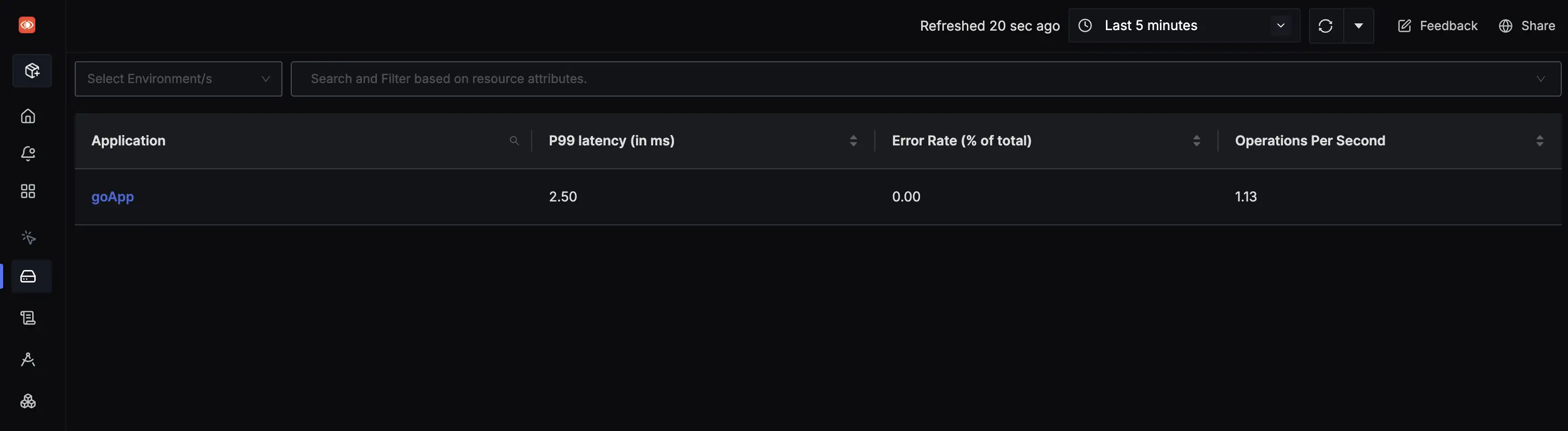This screenshot has width=1568, height=431.
Task: Open the auto-refresh interval dropdown arrow
Action: (x=1359, y=25)
